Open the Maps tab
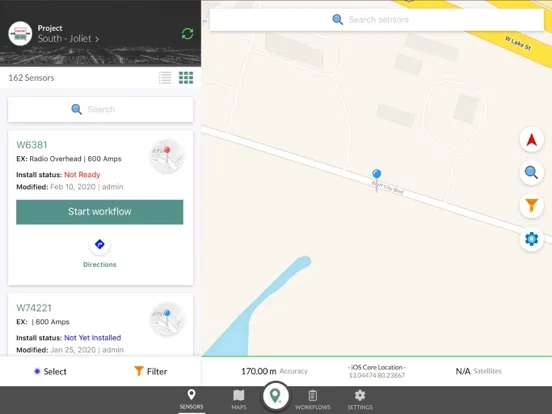The image size is (552, 414). (239, 400)
